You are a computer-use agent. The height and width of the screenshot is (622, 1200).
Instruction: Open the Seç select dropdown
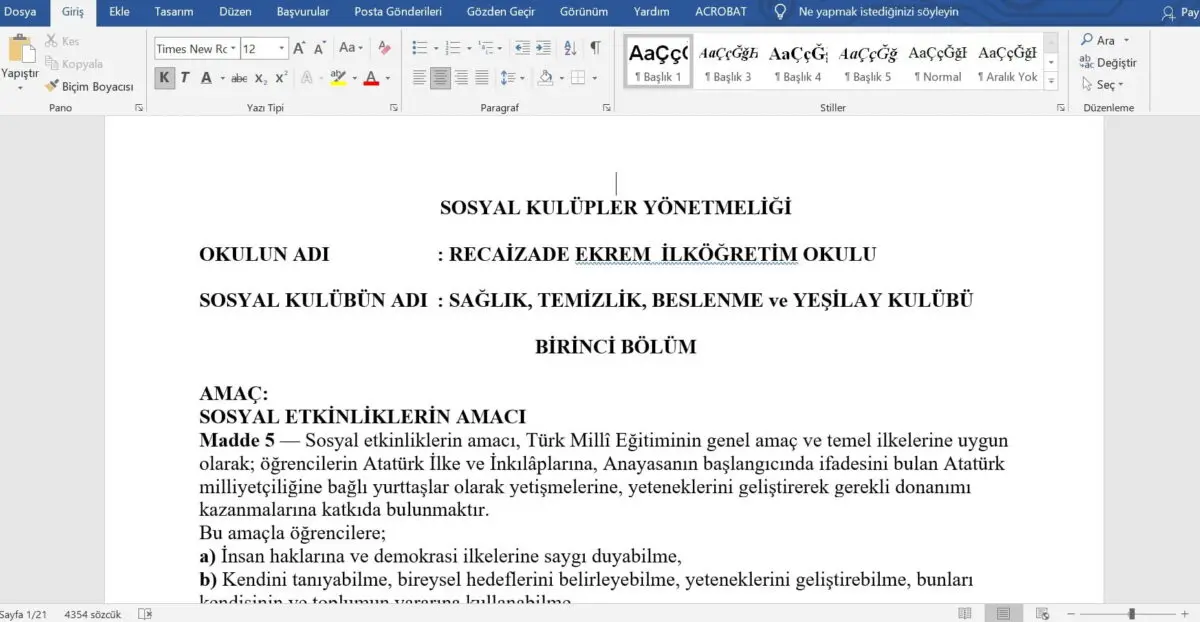[x=1102, y=85]
